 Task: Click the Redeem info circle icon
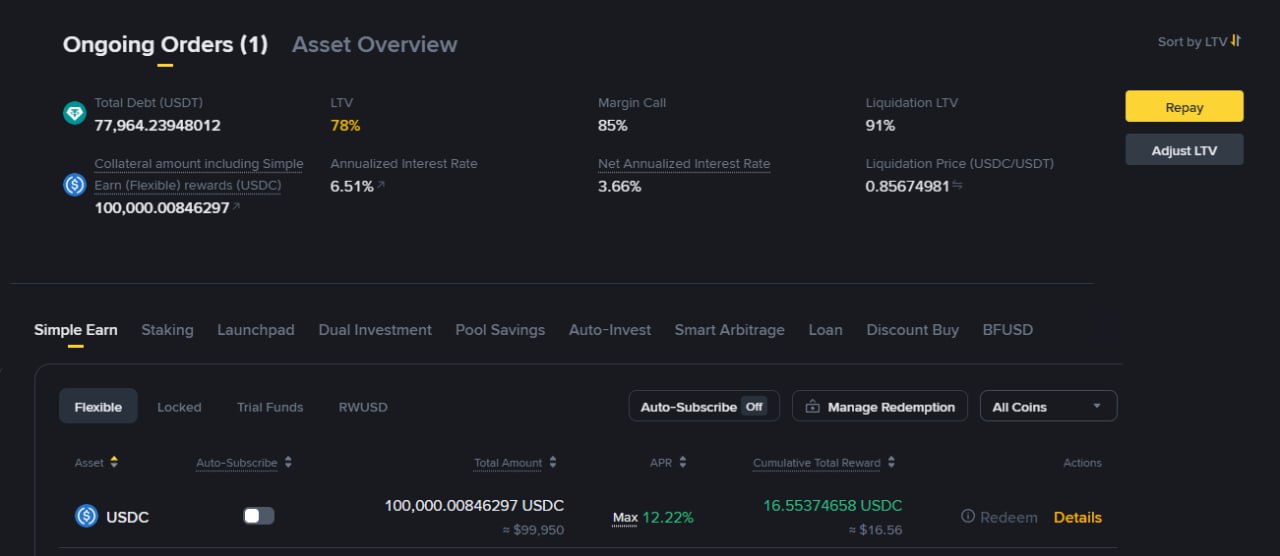point(968,517)
